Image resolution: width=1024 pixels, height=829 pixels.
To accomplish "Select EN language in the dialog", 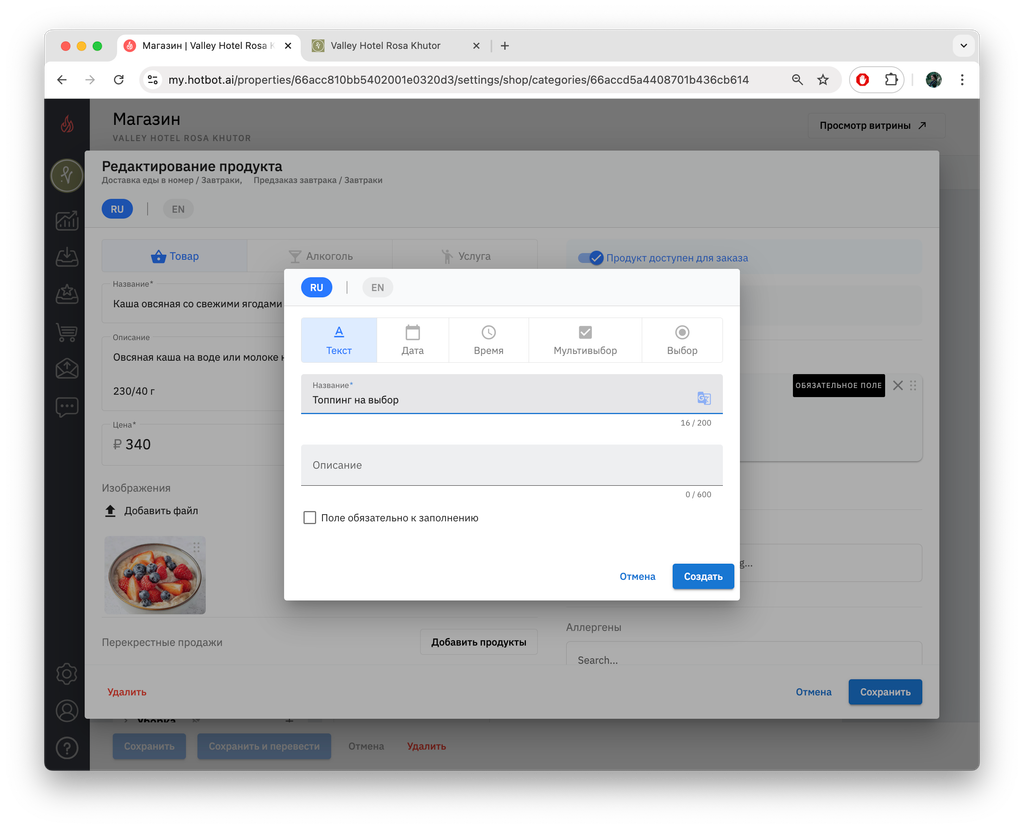I will 377,287.
